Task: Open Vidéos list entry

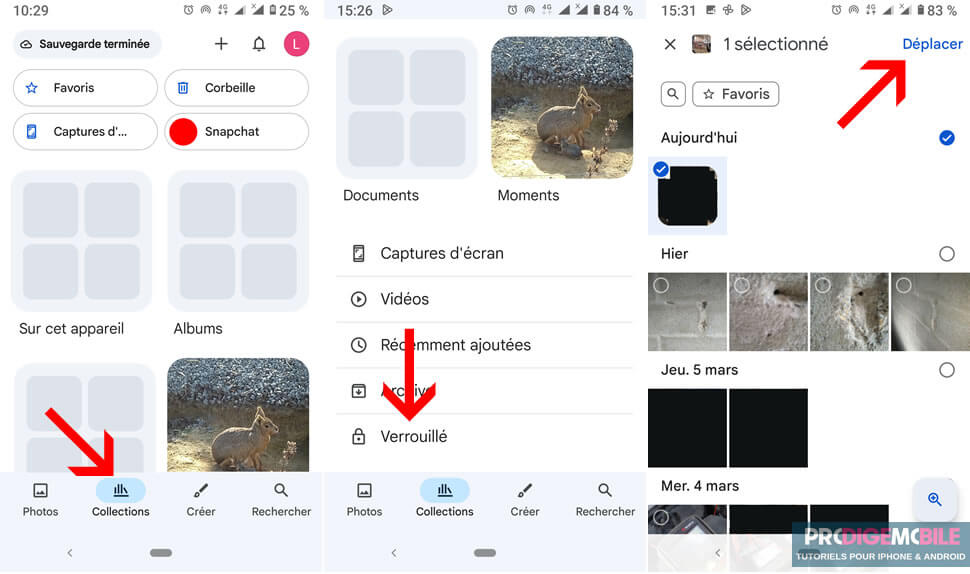Action: pyautogui.click(x=484, y=299)
